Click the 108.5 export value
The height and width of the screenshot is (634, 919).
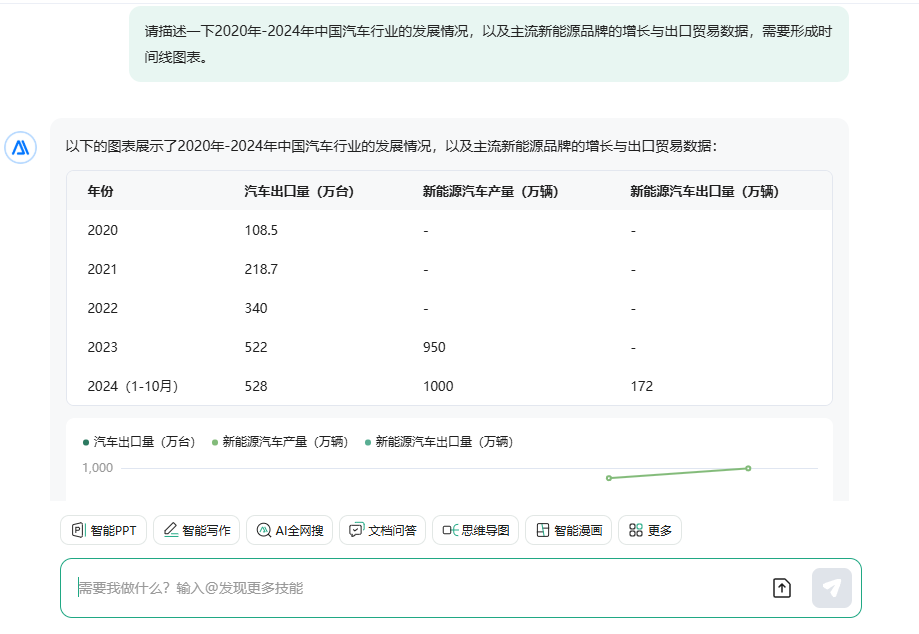tap(261, 230)
